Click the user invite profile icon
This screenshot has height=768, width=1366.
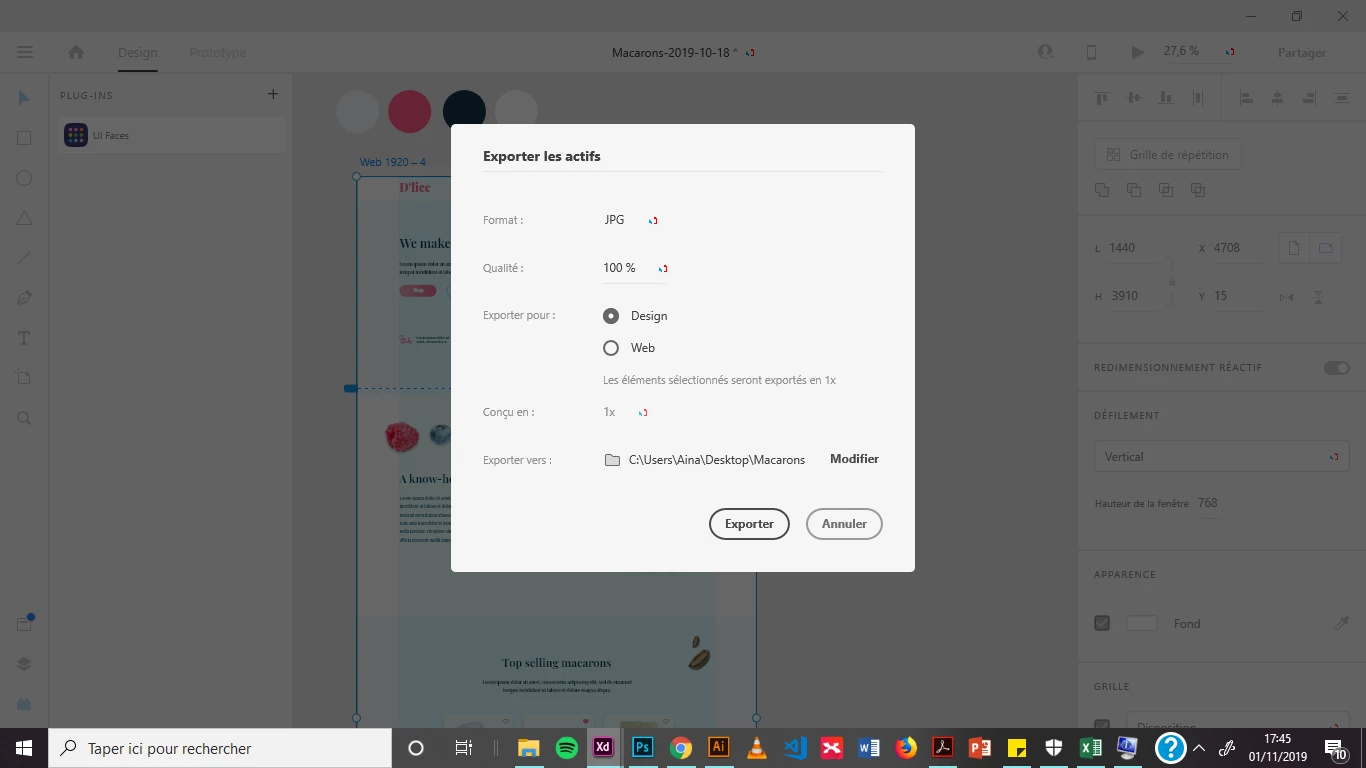1046,52
